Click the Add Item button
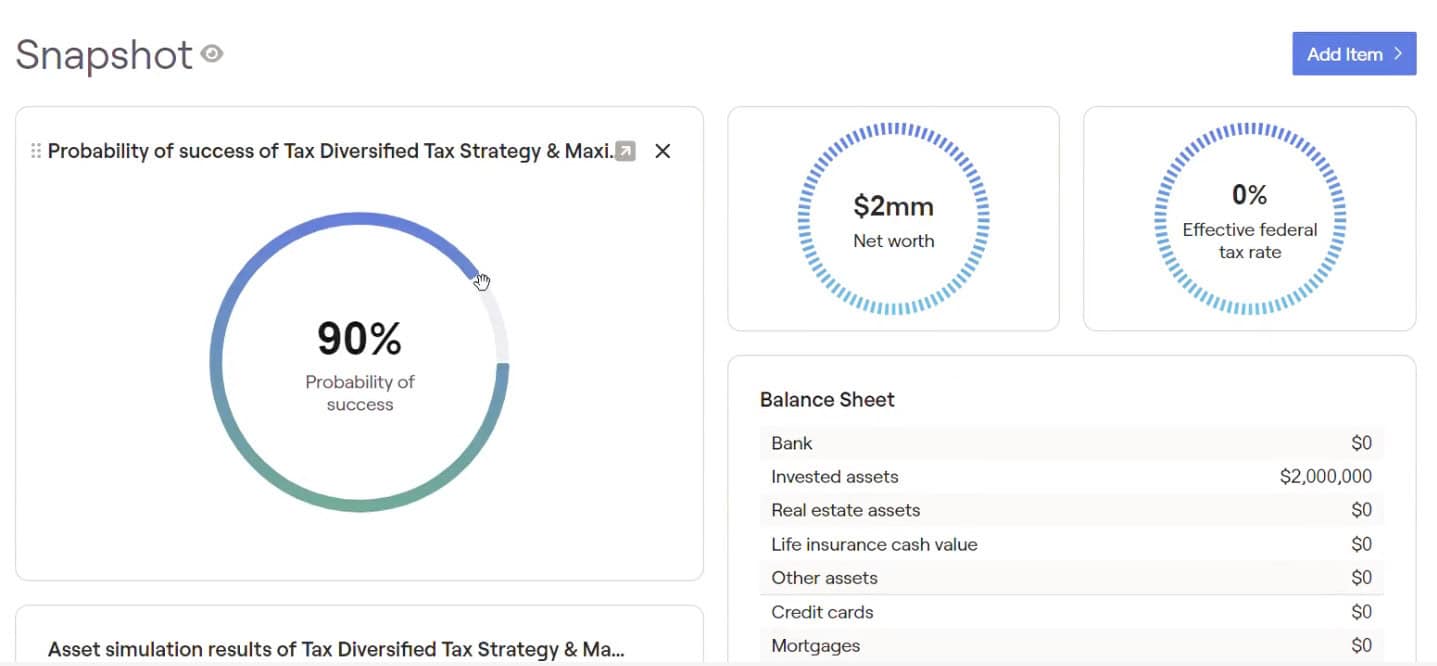The image size is (1437, 666). pos(1354,54)
